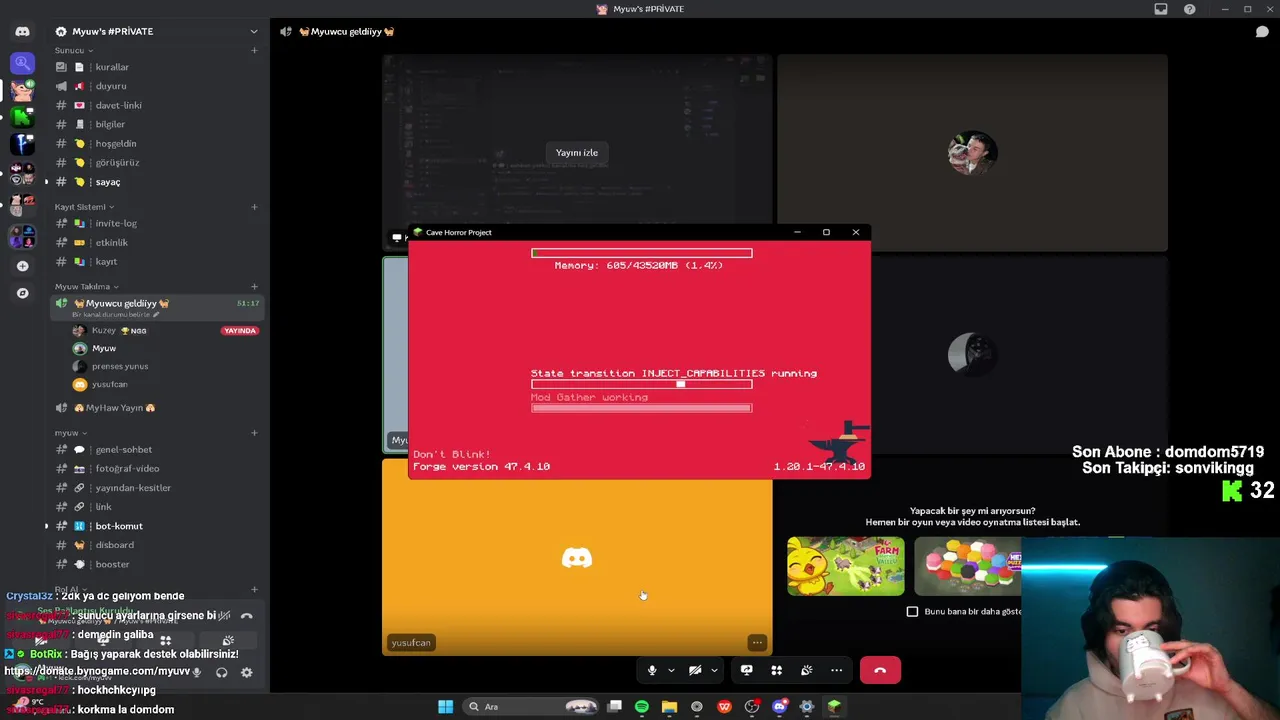1280x720 pixels.
Task: Click the Add a Server plus icon
Action: click(22, 266)
